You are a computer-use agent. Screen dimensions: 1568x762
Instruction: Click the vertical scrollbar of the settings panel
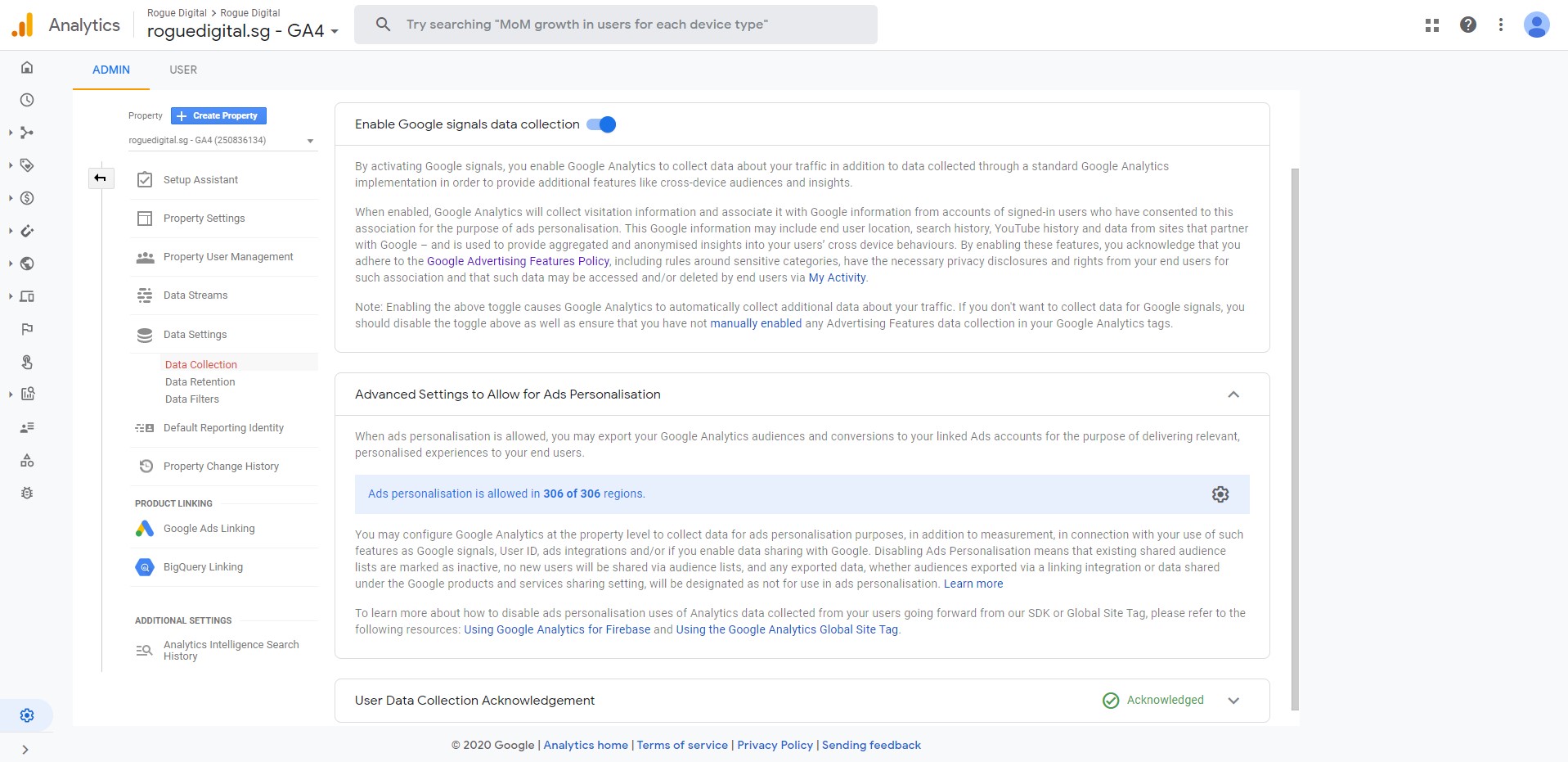click(x=1295, y=439)
